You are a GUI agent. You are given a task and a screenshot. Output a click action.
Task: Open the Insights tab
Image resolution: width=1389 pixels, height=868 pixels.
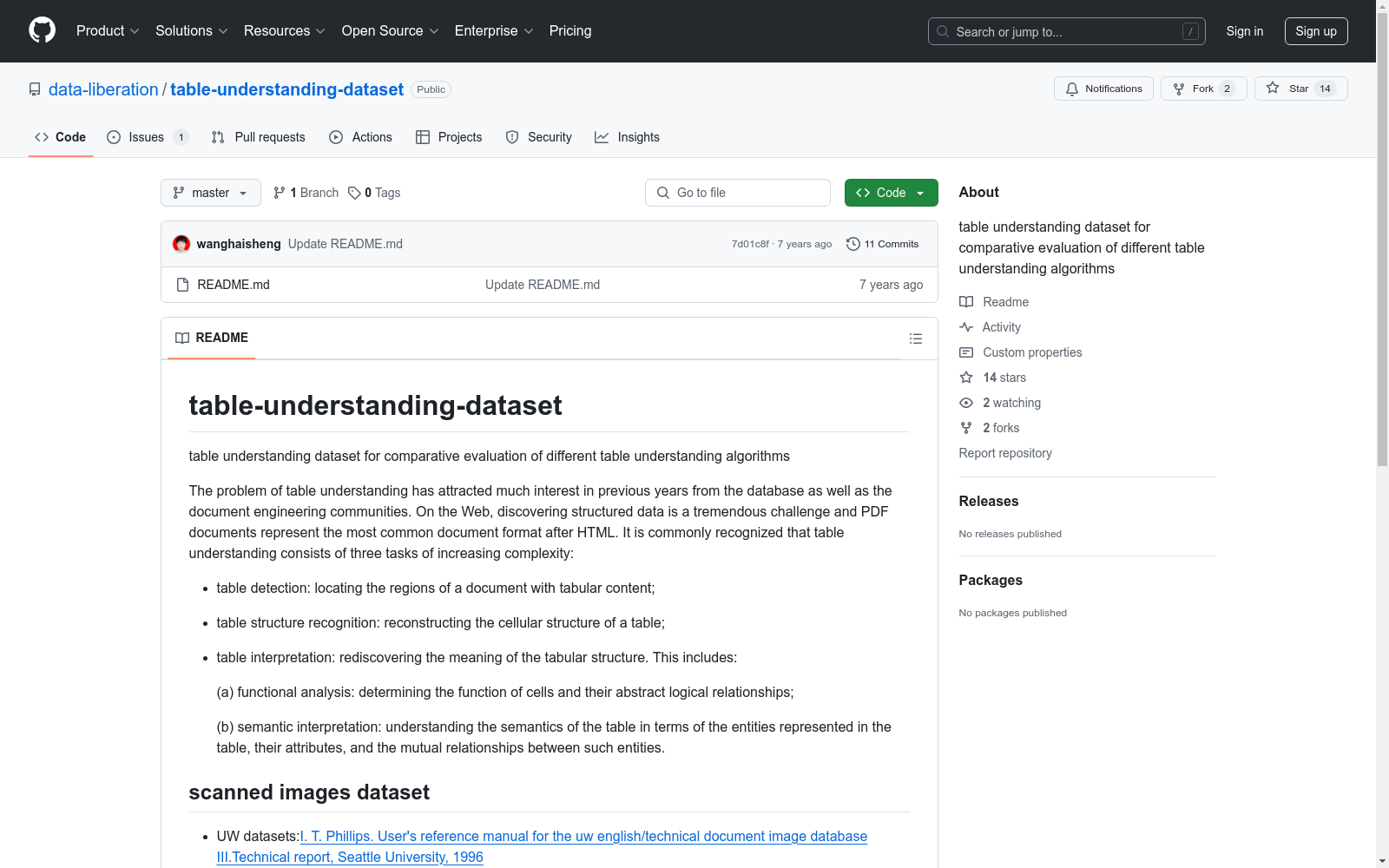[x=627, y=137]
